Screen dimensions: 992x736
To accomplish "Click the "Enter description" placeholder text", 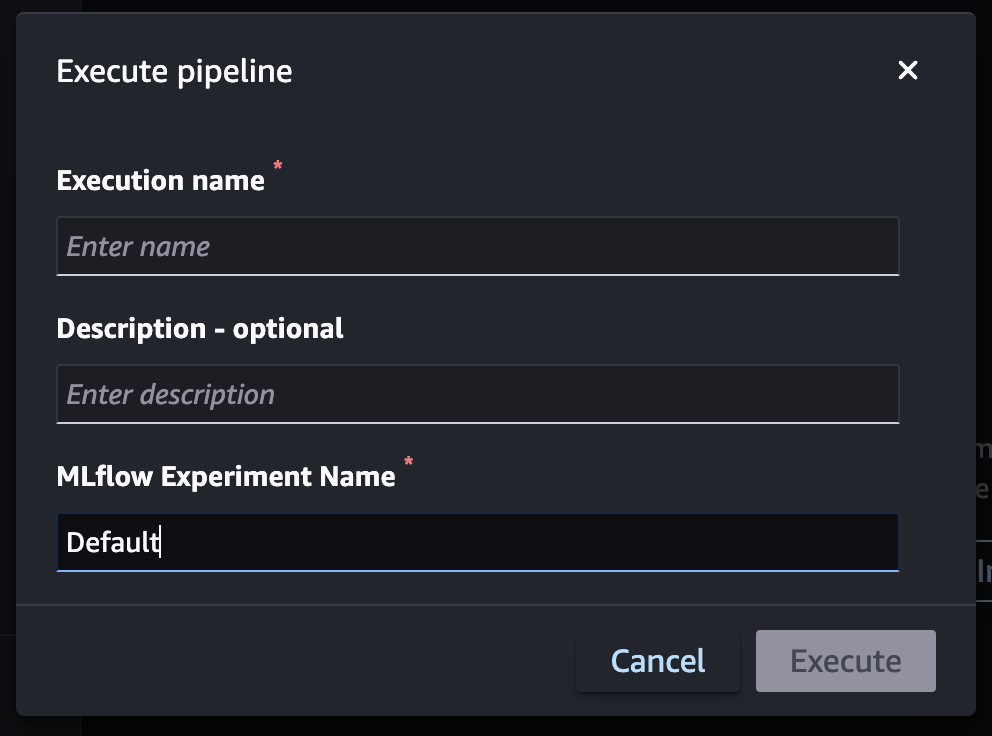I will (x=170, y=395).
